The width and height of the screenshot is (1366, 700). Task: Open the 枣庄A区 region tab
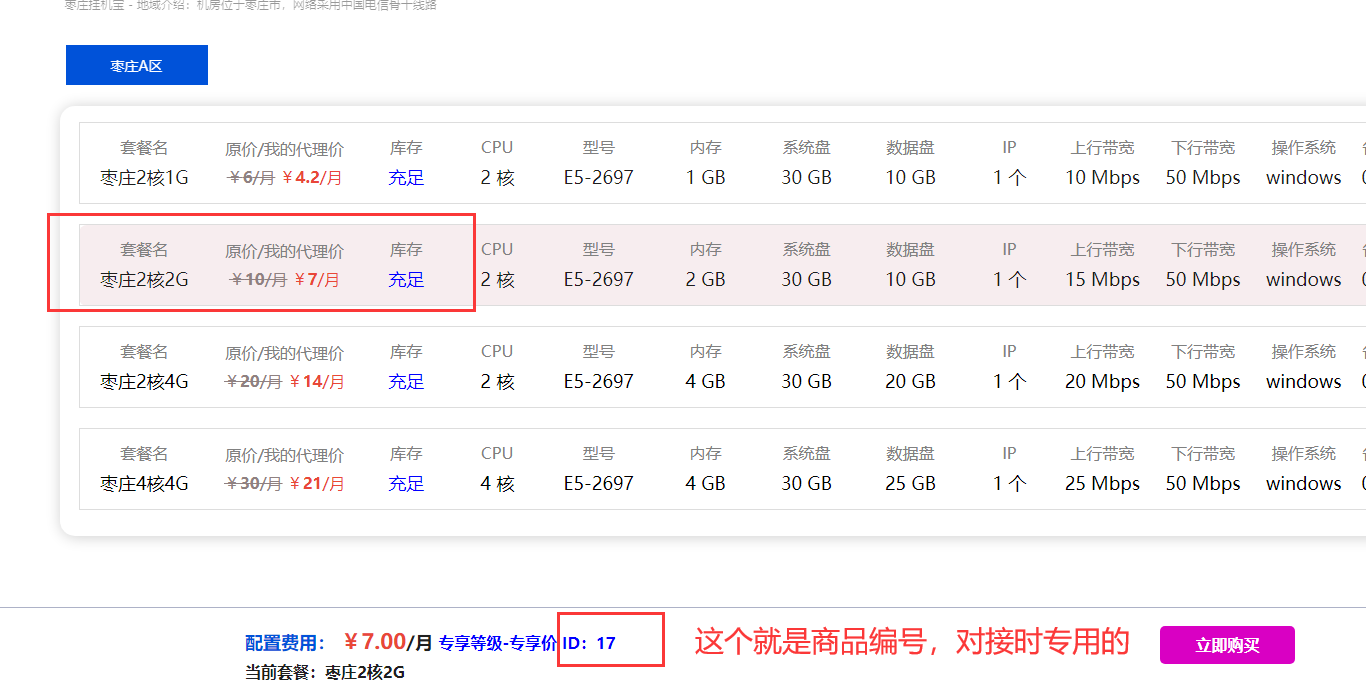tap(136, 66)
